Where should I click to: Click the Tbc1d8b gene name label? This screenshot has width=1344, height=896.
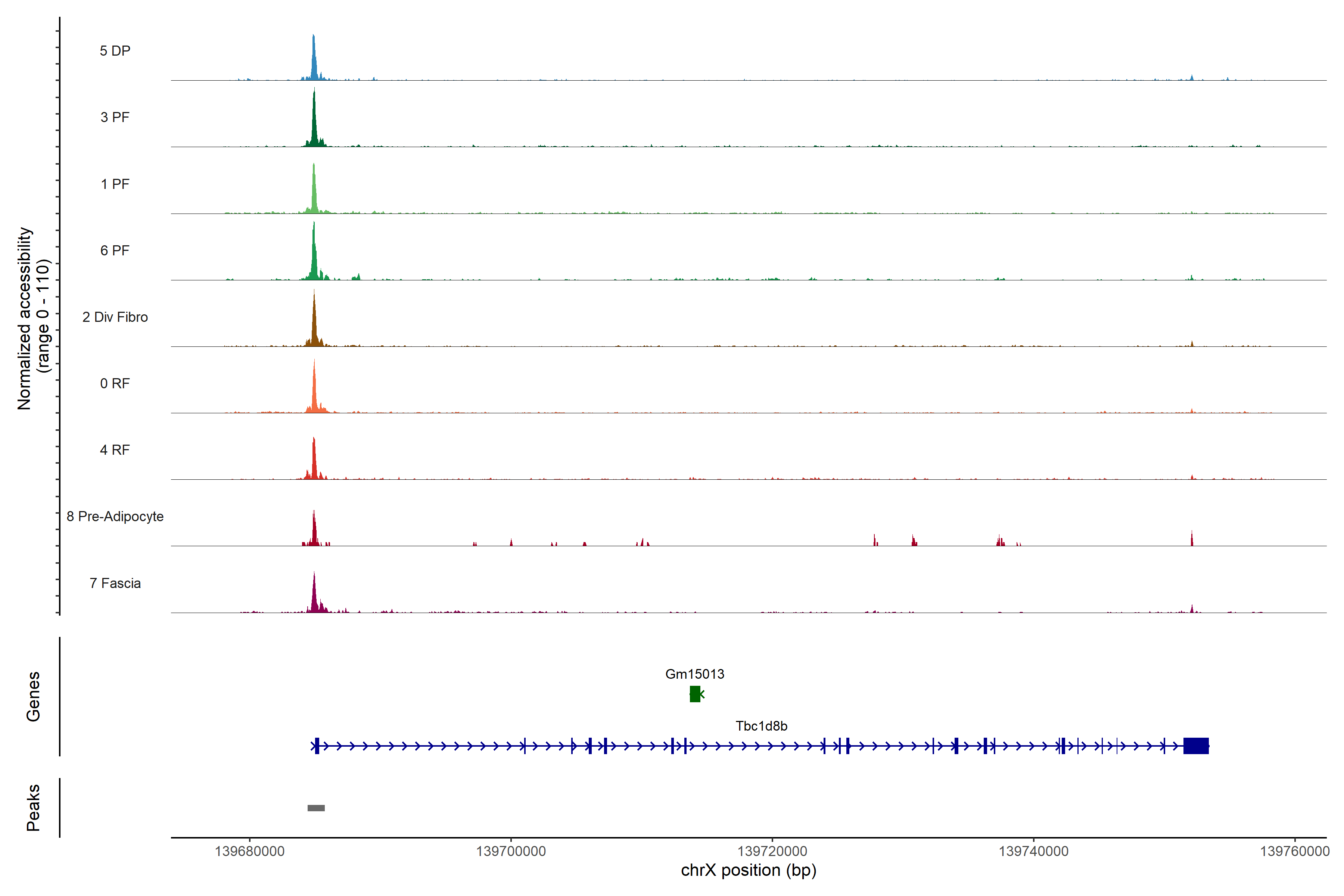tap(761, 726)
